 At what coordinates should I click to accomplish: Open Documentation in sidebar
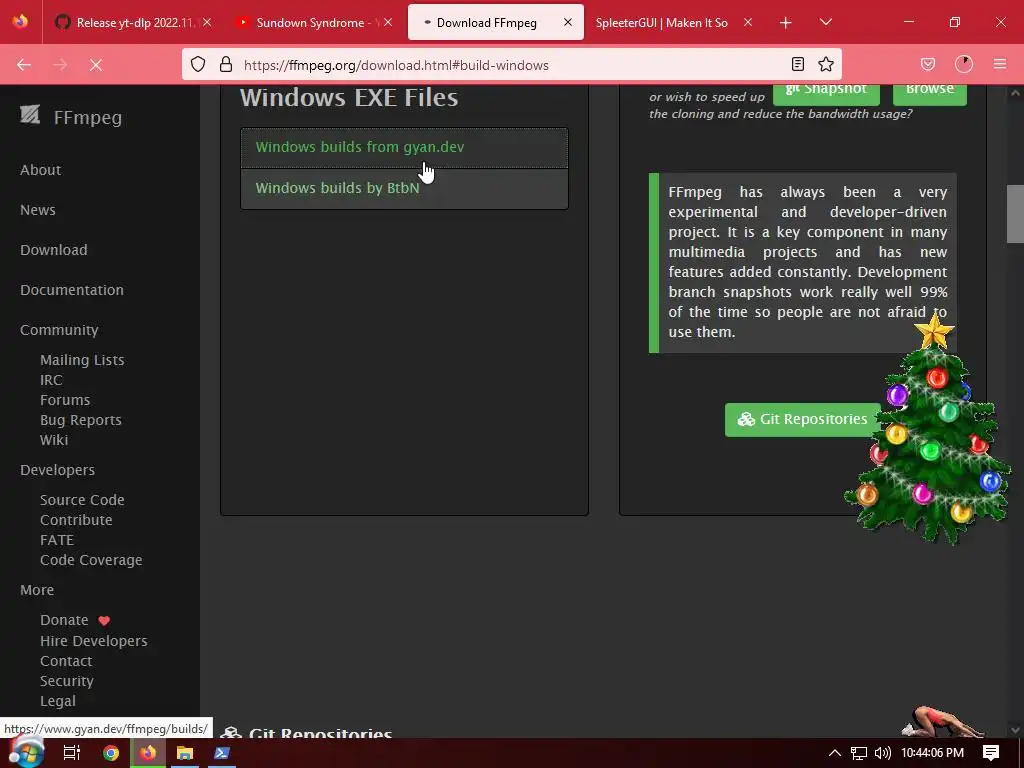[x=72, y=289]
